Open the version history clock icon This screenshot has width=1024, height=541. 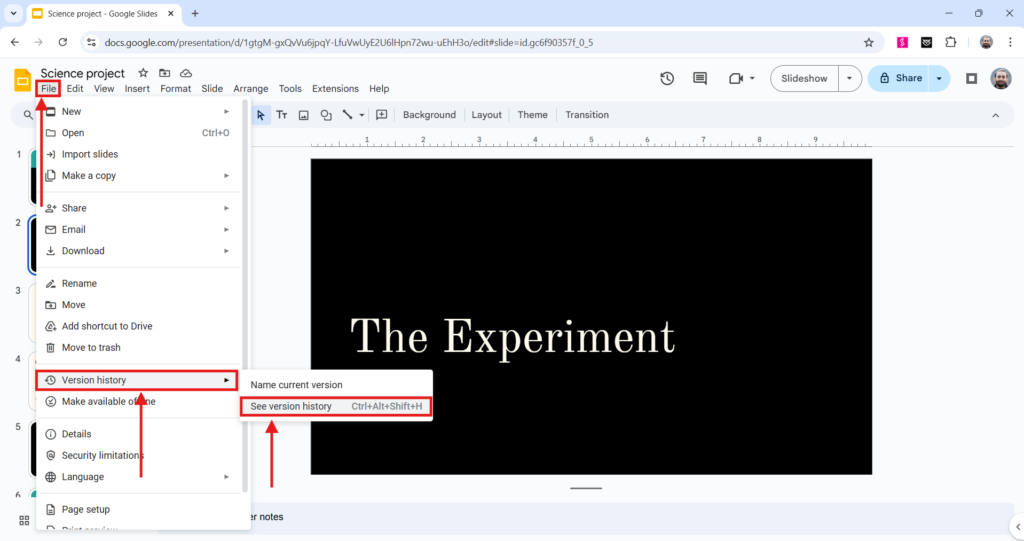point(667,78)
